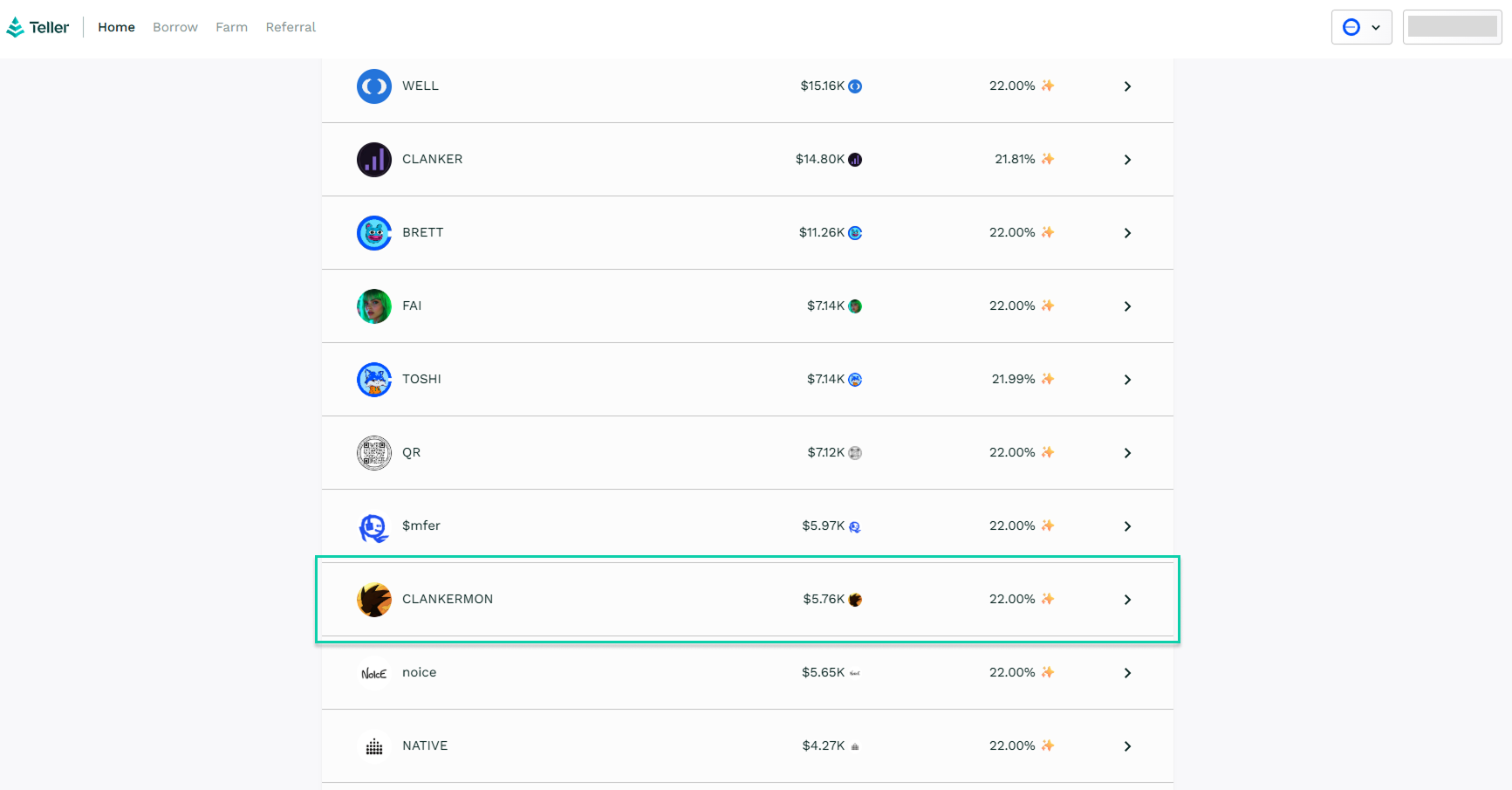The width and height of the screenshot is (1512, 790).
Task: Open the network selector dropdown
Action: pos(1361,27)
